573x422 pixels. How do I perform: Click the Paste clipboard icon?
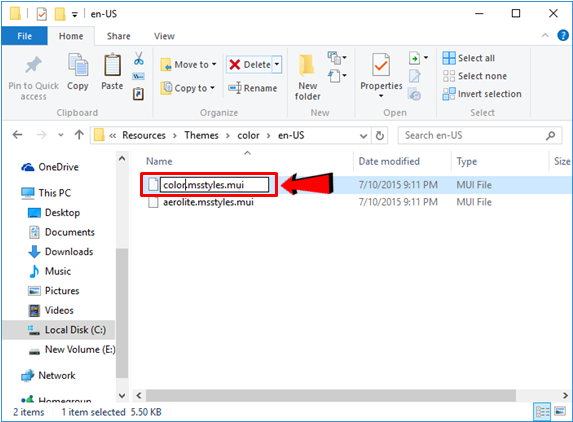[x=112, y=65]
